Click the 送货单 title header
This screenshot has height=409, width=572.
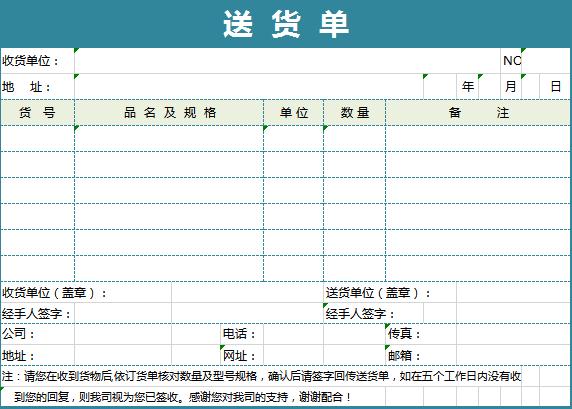tap(286, 24)
